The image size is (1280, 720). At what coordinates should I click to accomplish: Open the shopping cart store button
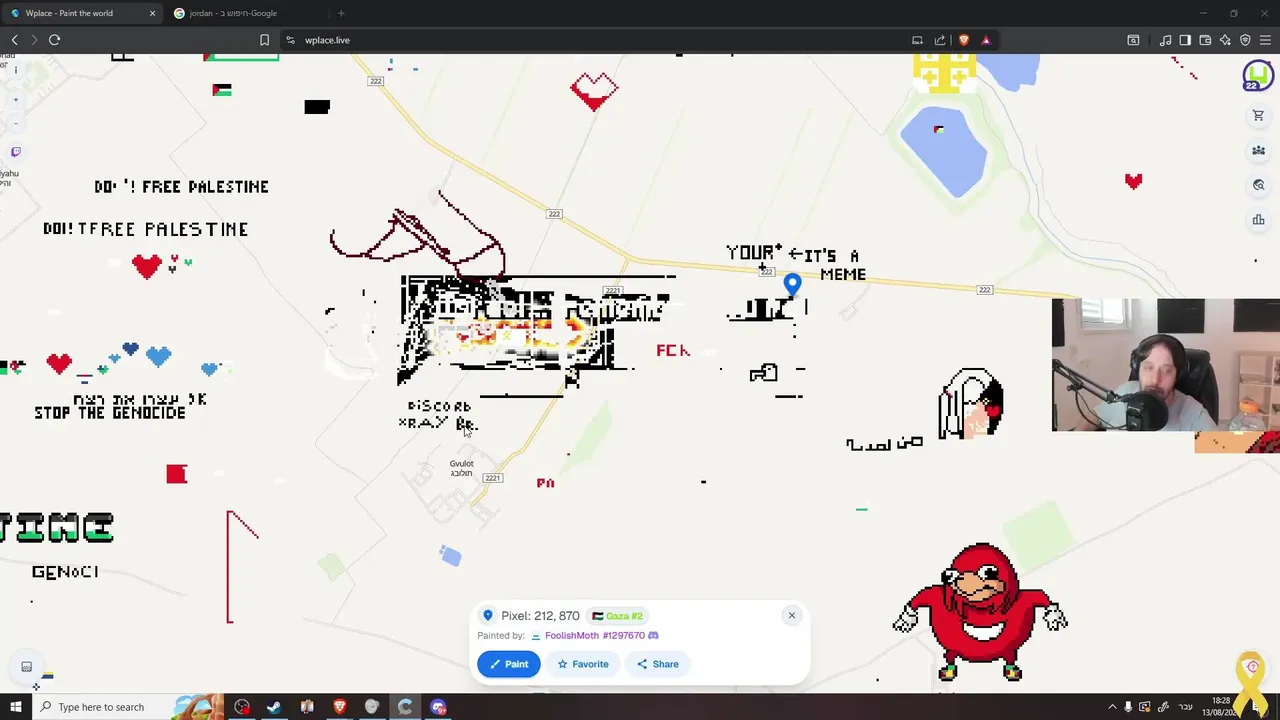pyautogui.click(x=1258, y=116)
